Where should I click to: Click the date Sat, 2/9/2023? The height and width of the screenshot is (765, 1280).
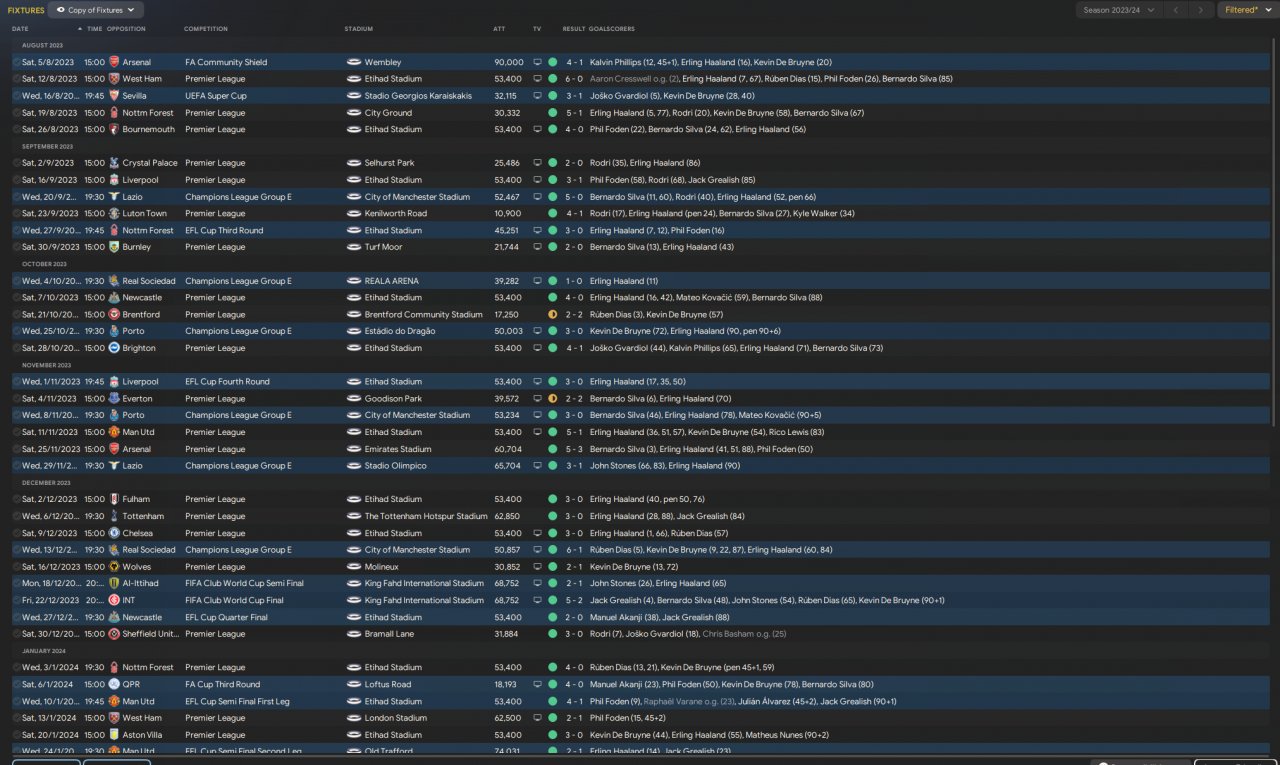[48, 163]
